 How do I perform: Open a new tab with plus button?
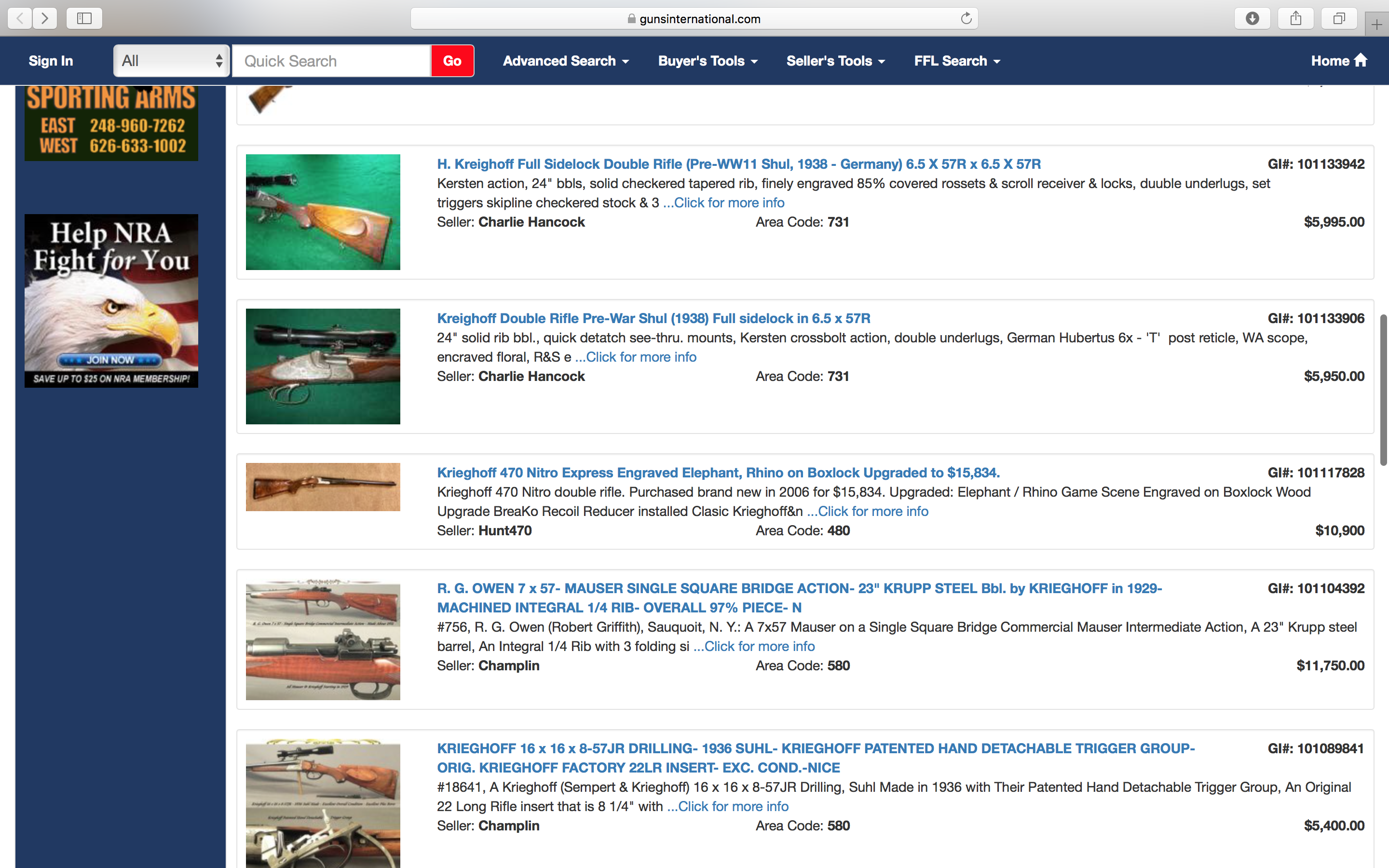pyautogui.click(x=1376, y=25)
